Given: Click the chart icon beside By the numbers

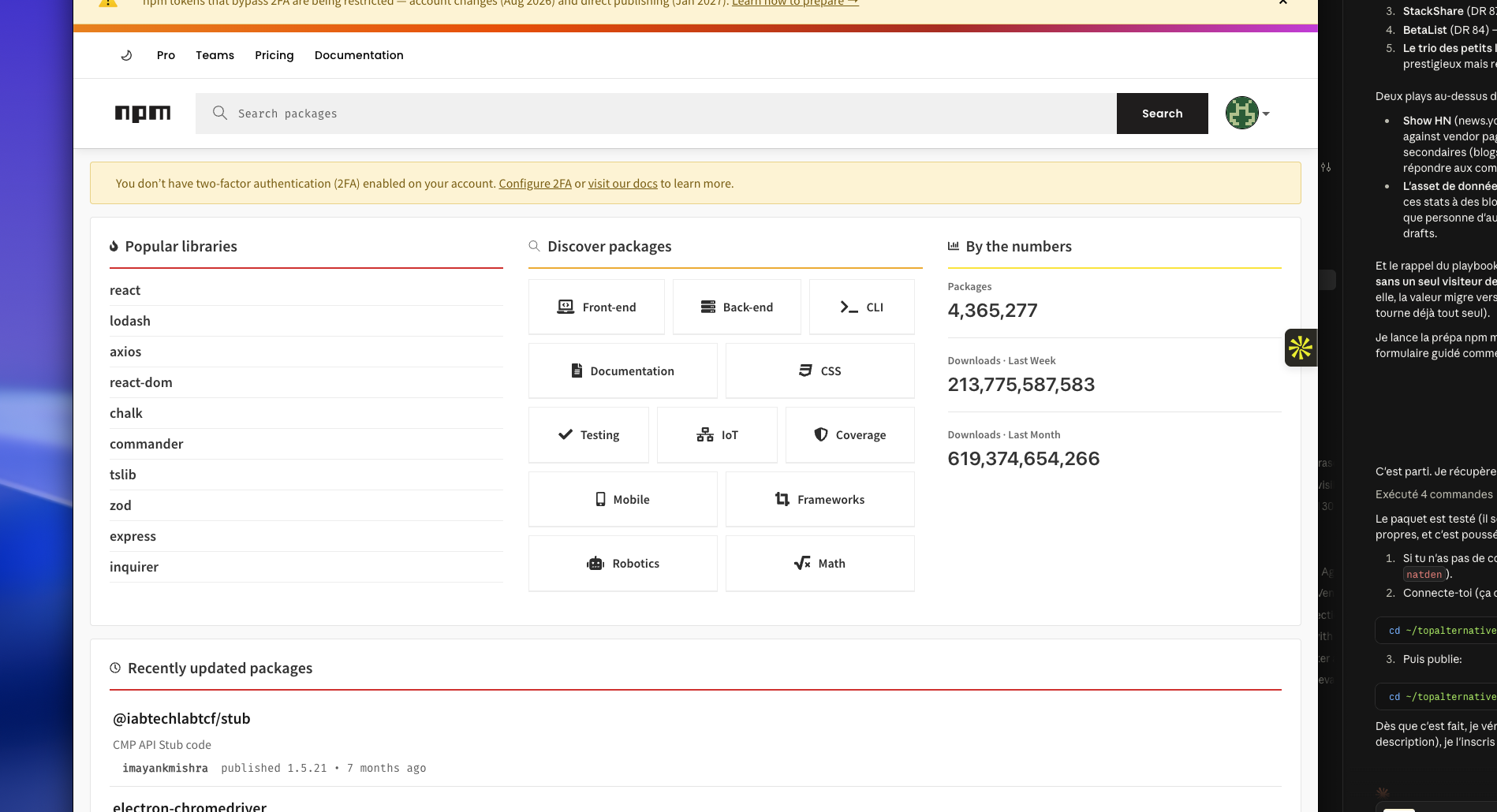Looking at the screenshot, I should [x=954, y=246].
